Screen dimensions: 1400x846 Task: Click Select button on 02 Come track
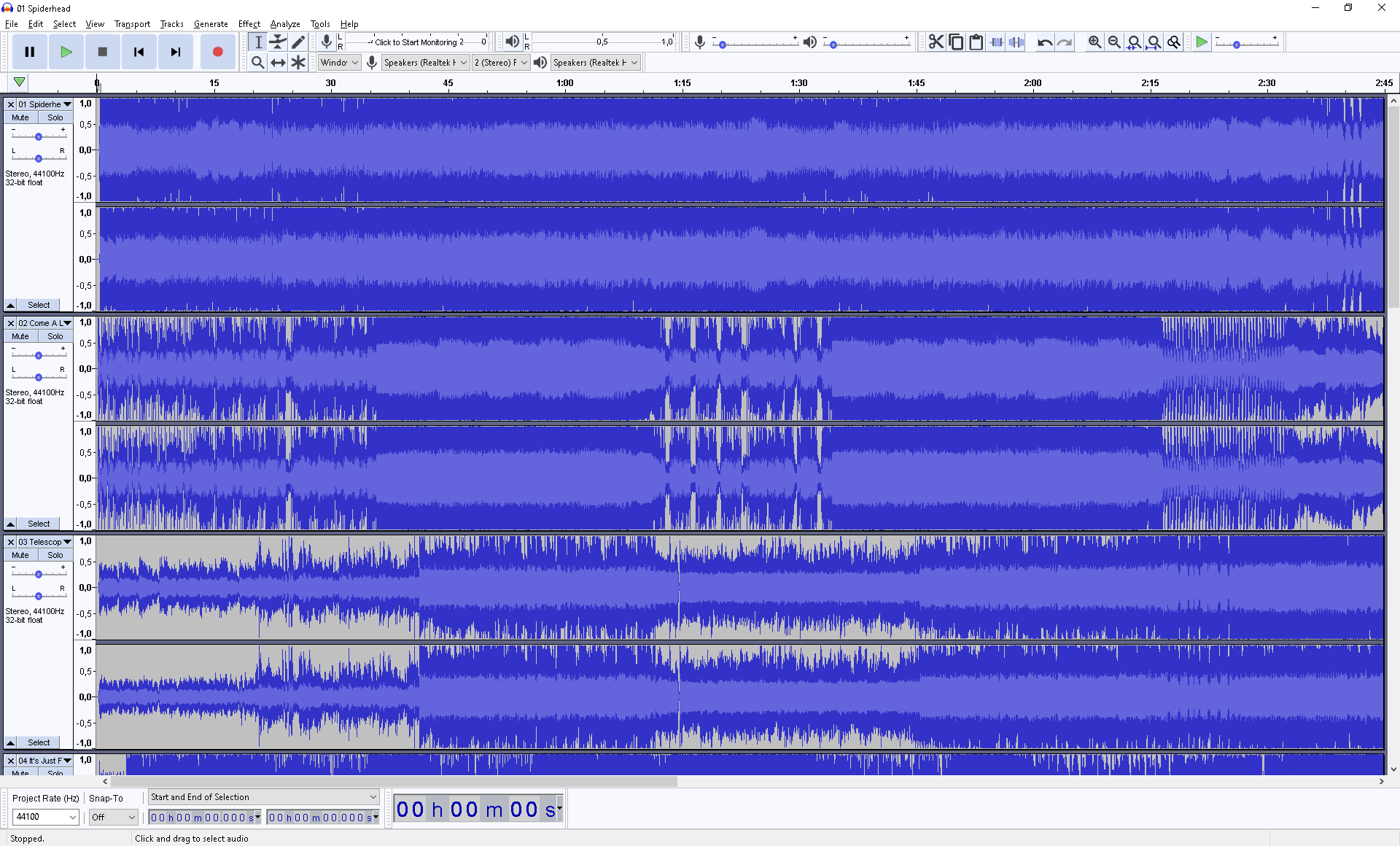[39, 524]
